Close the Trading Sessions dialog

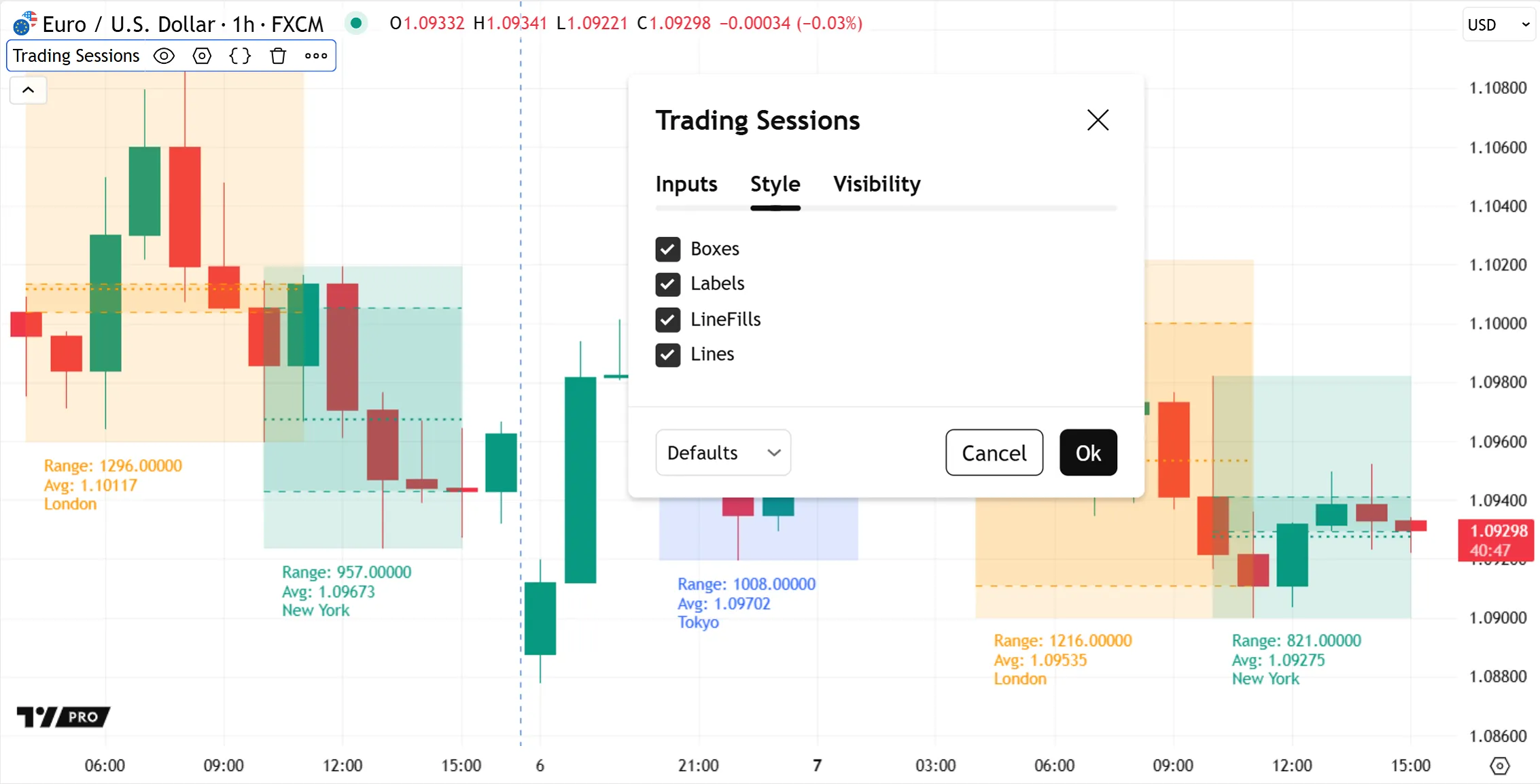(x=1098, y=120)
